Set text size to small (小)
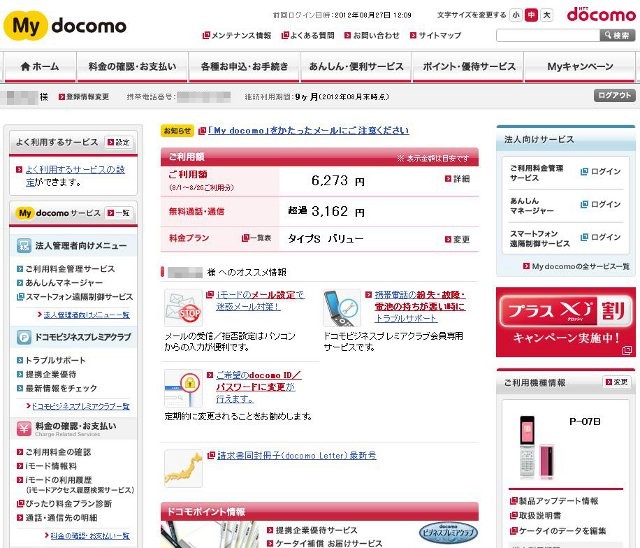The width and height of the screenshot is (640, 548). pos(516,16)
